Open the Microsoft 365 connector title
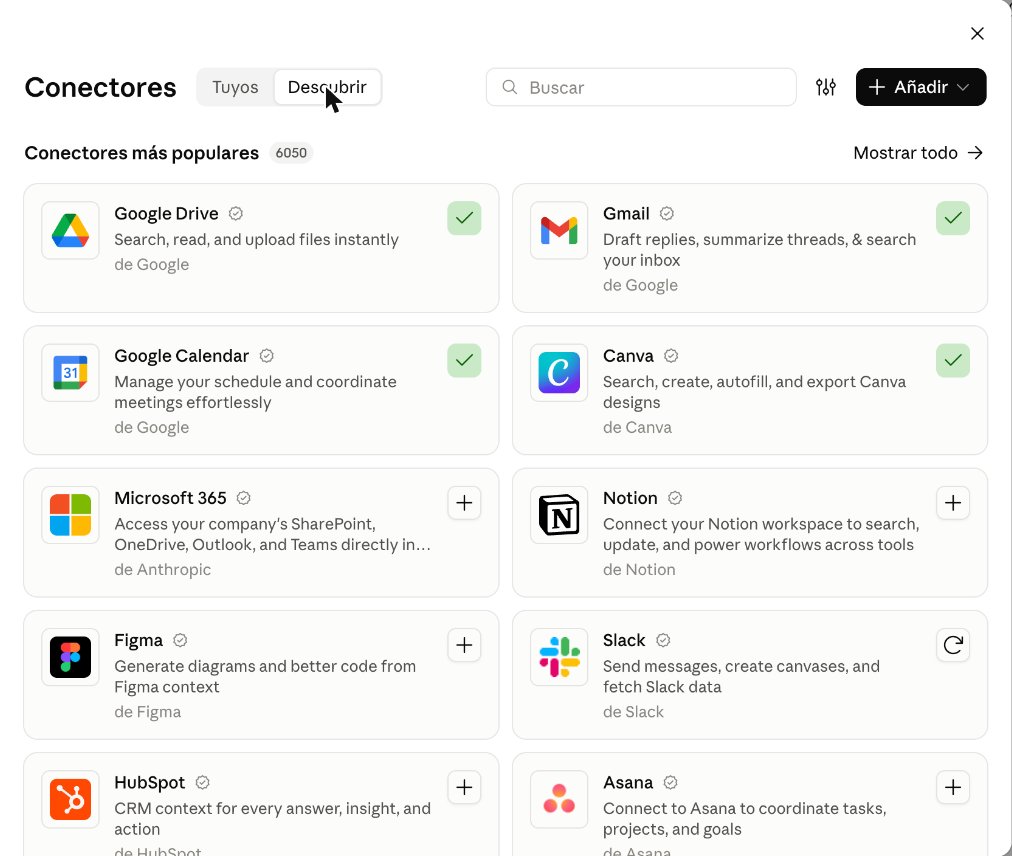1012x856 pixels. tap(170, 498)
